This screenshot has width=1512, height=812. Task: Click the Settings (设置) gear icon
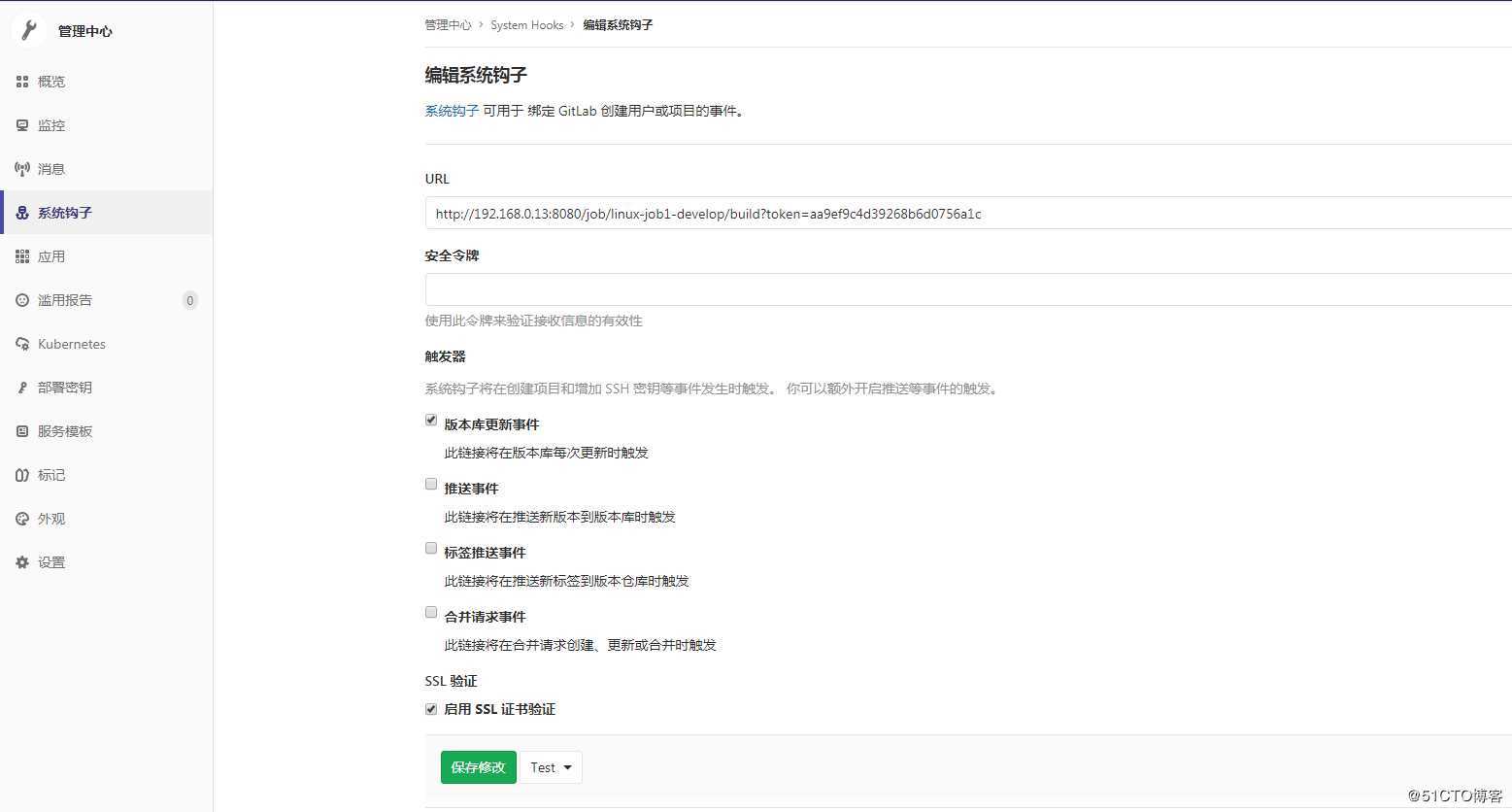[22, 562]
